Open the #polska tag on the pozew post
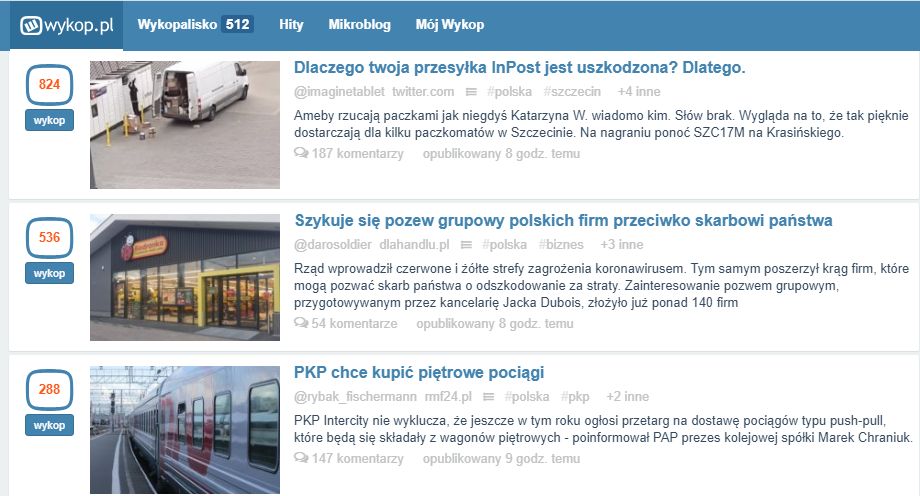Screen dimensions: 920x496 point(504,245)
